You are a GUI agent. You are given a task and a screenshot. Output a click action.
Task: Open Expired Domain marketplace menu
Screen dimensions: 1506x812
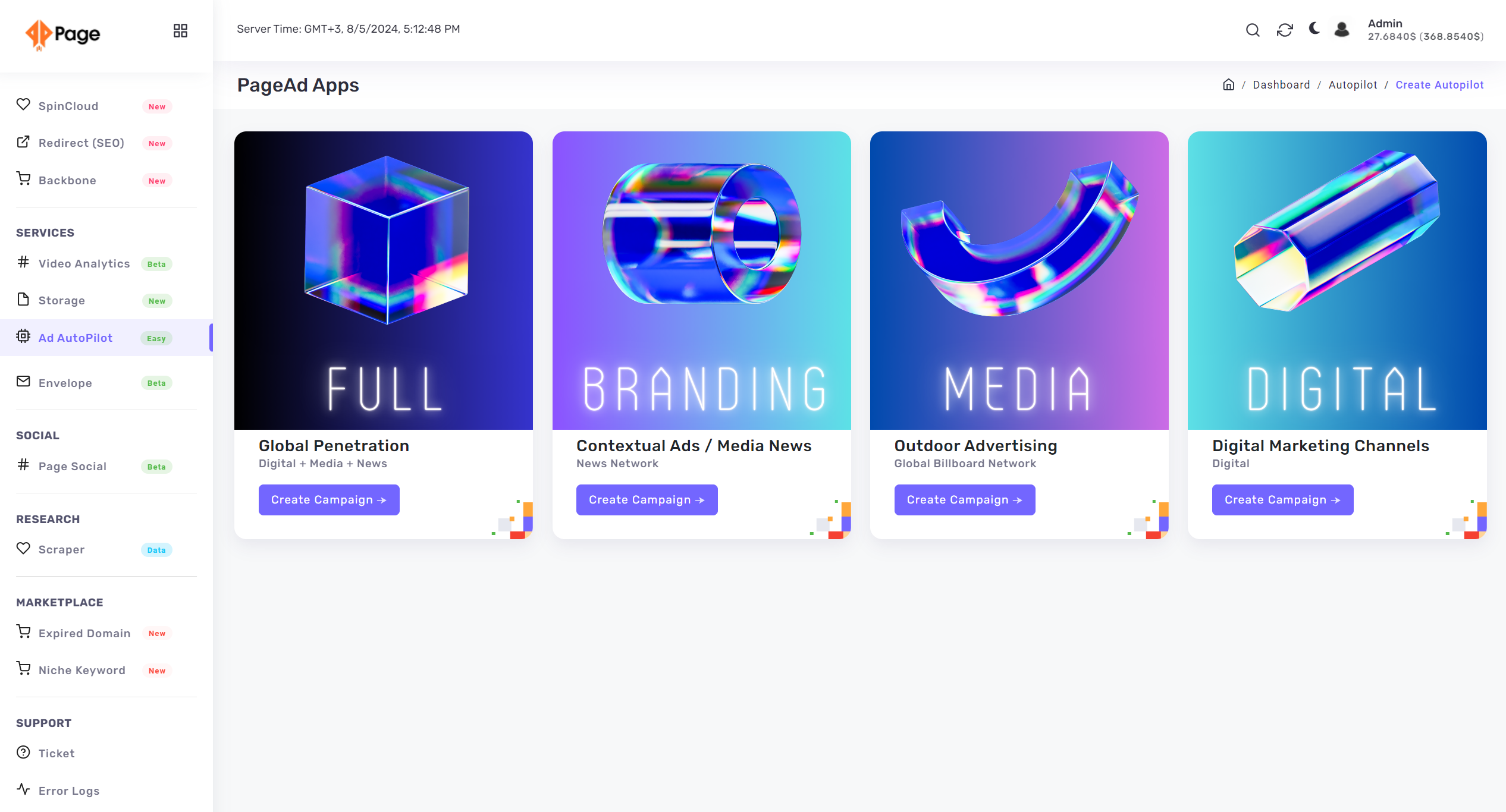pyautogui.click(x=84, y=633)
